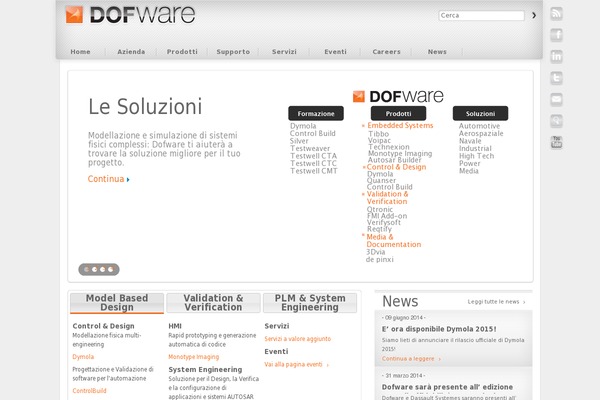The width and height of the screenshot is (600, 400).
Task: Open the orange Dymola link under Control & Design
Action: pyautogui.click(x=83, y=357)
